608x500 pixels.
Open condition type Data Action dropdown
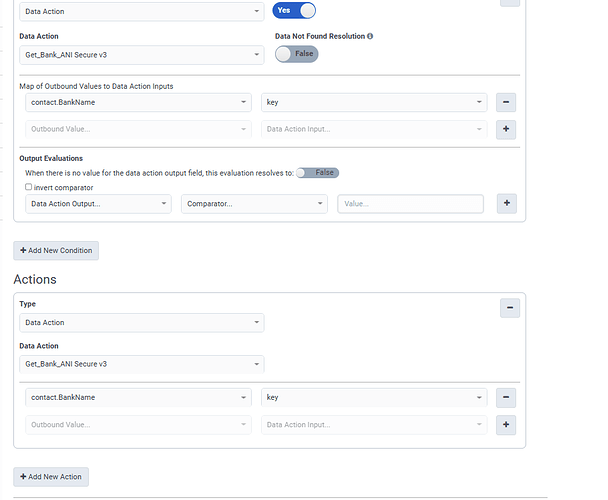tap(142, 12)
